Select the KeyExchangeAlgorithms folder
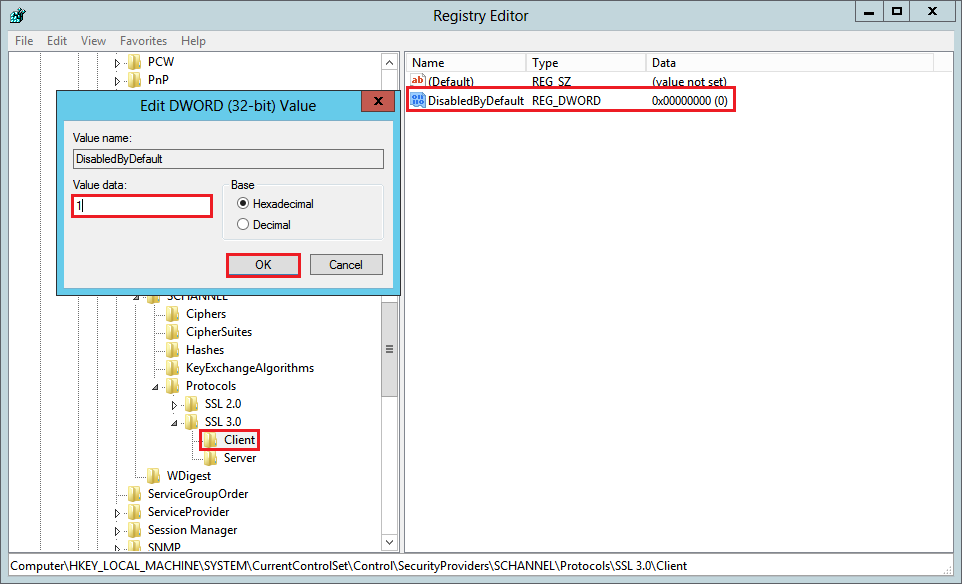 [x=249, y=368]
